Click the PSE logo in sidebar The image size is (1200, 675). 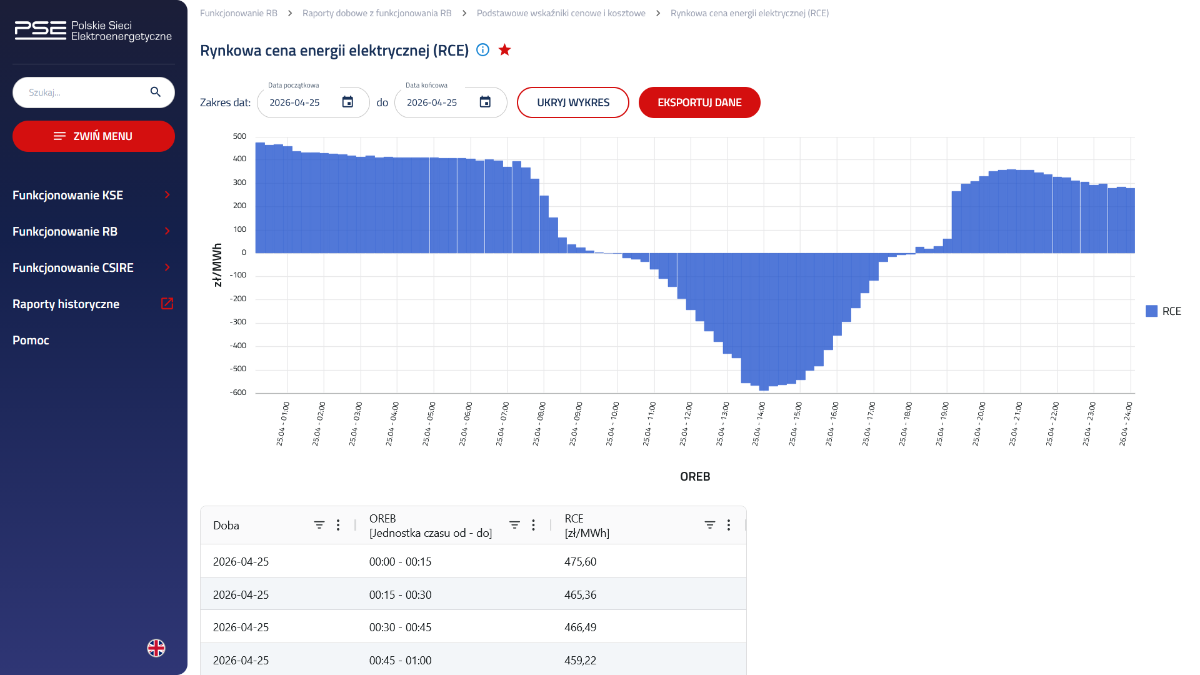[x=92, y=30]
